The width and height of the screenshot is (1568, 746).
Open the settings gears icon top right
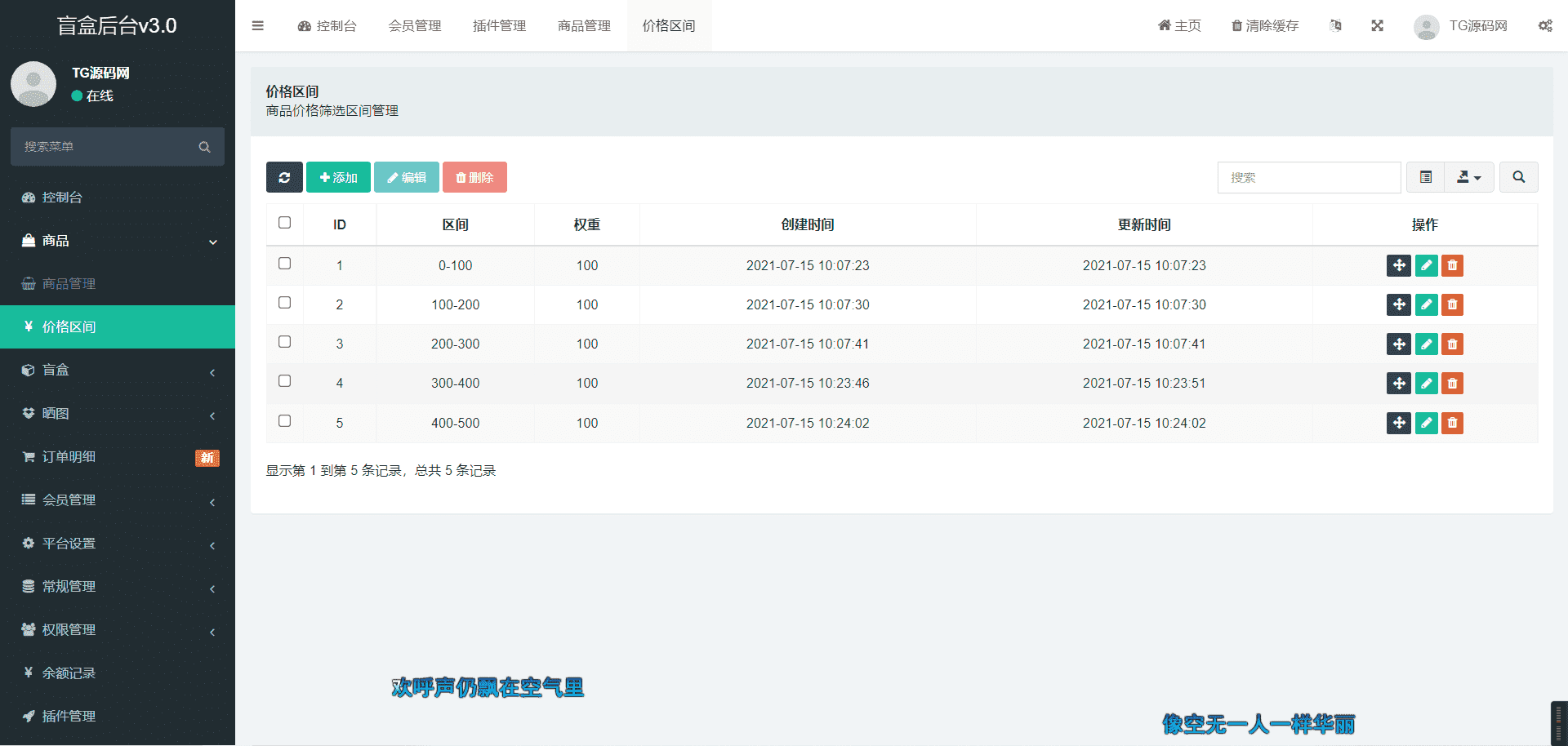point(1545,26)
